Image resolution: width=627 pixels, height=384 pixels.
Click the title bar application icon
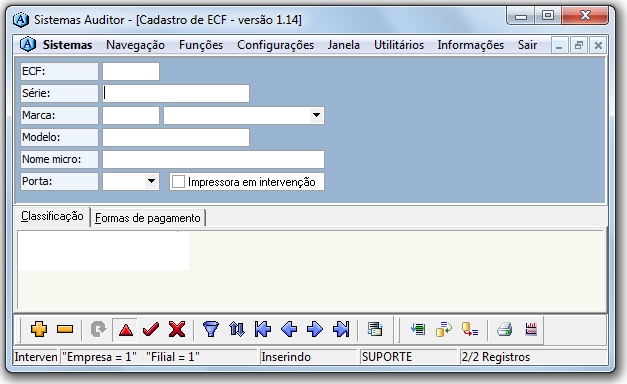[x=20, y=20]
